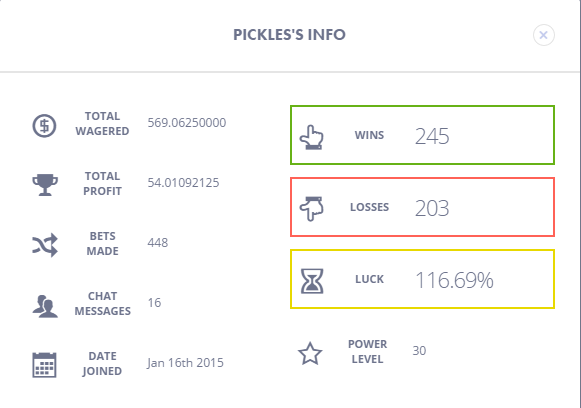Click the losses count 203
581x408 pixels.
point(432,208)
